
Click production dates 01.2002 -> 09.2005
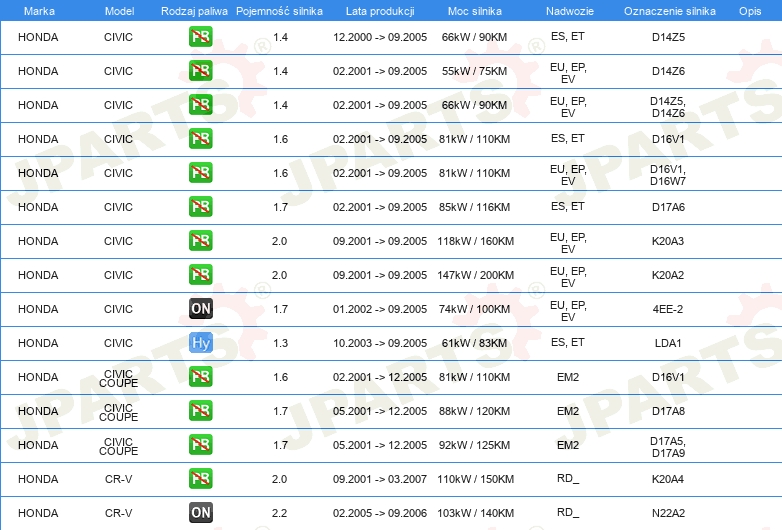pos(380,309)
